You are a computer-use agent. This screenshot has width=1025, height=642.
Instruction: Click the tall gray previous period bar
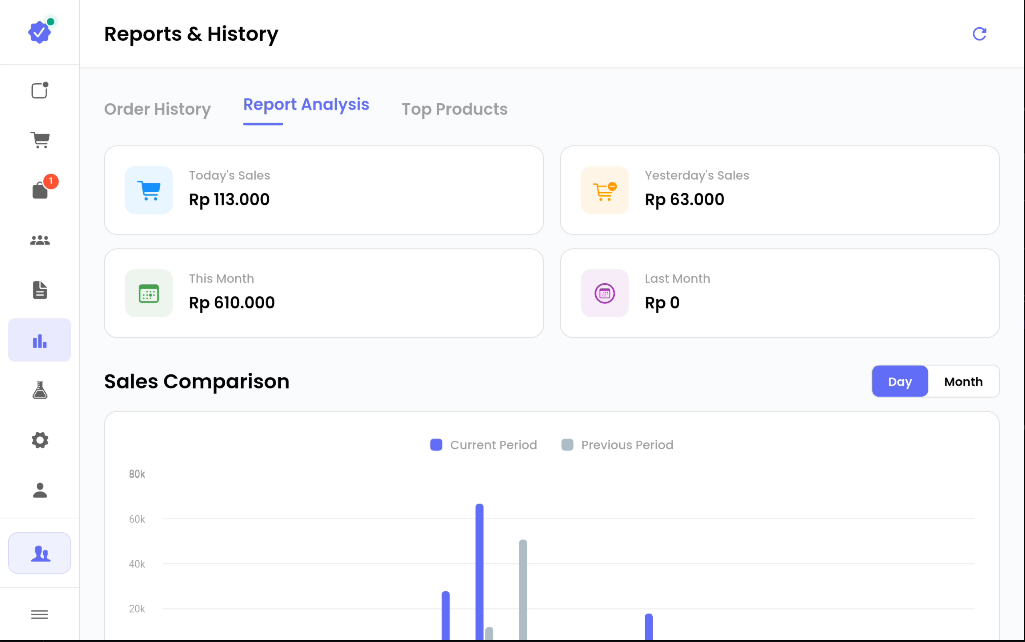click(x=523, y=590)
